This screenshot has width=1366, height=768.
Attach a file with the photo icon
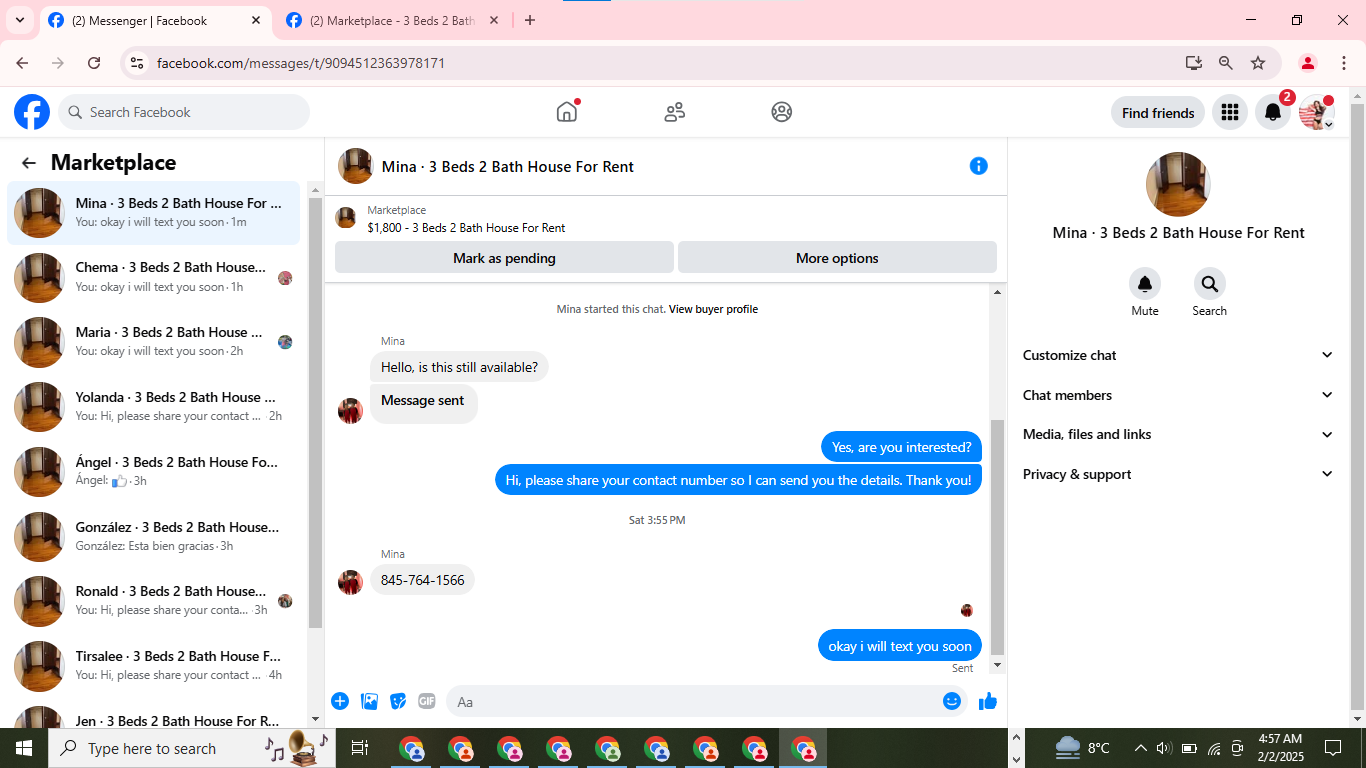click(x=370, y=701)
